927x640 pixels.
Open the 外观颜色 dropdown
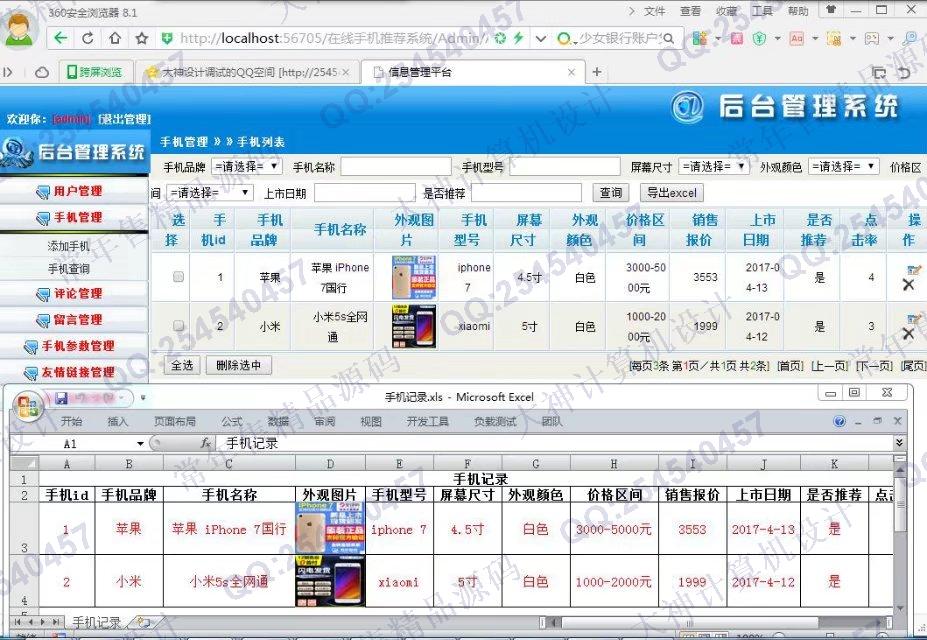(x=843, y=167)
